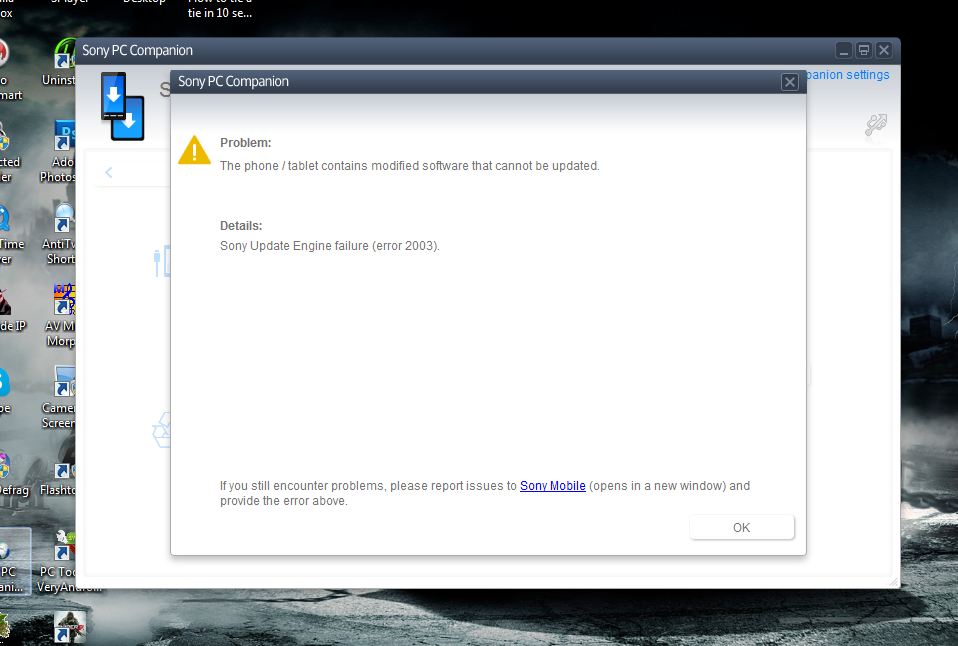Click the 'Details:' heading text
Viewport: 958px width, 646px height.
click(x=241, y=226)
